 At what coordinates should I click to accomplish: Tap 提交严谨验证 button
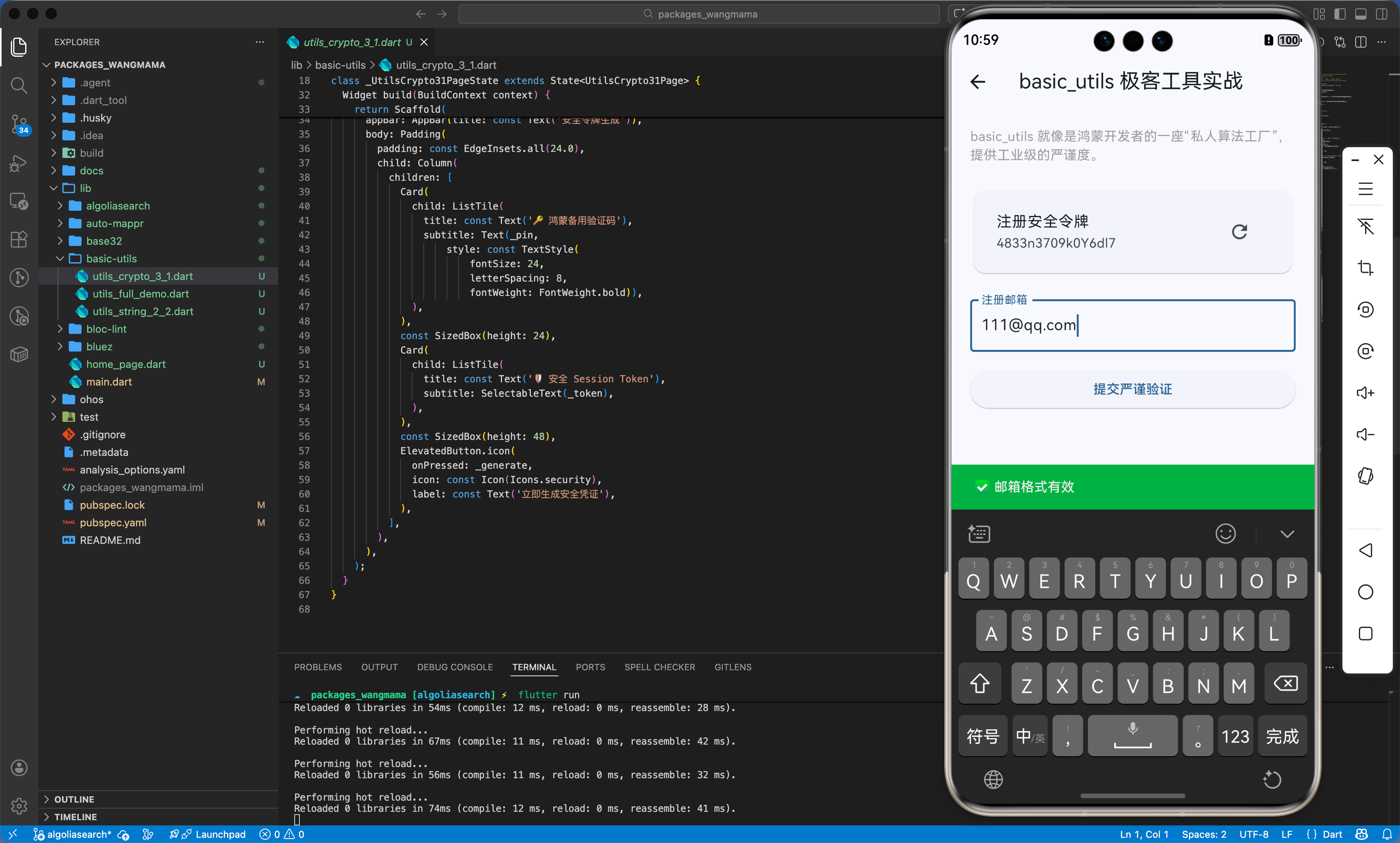point(1132,389)
